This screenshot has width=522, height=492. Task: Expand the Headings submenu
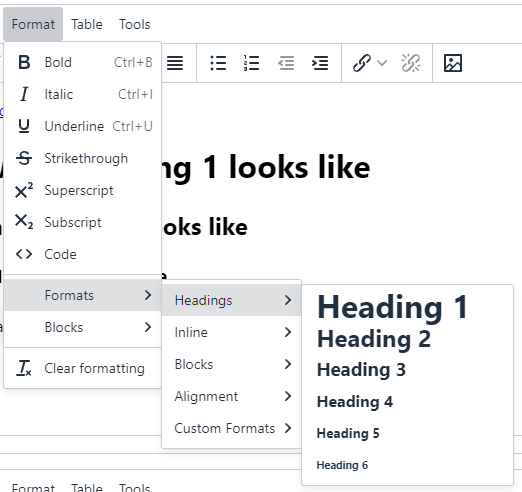(232, 300)
